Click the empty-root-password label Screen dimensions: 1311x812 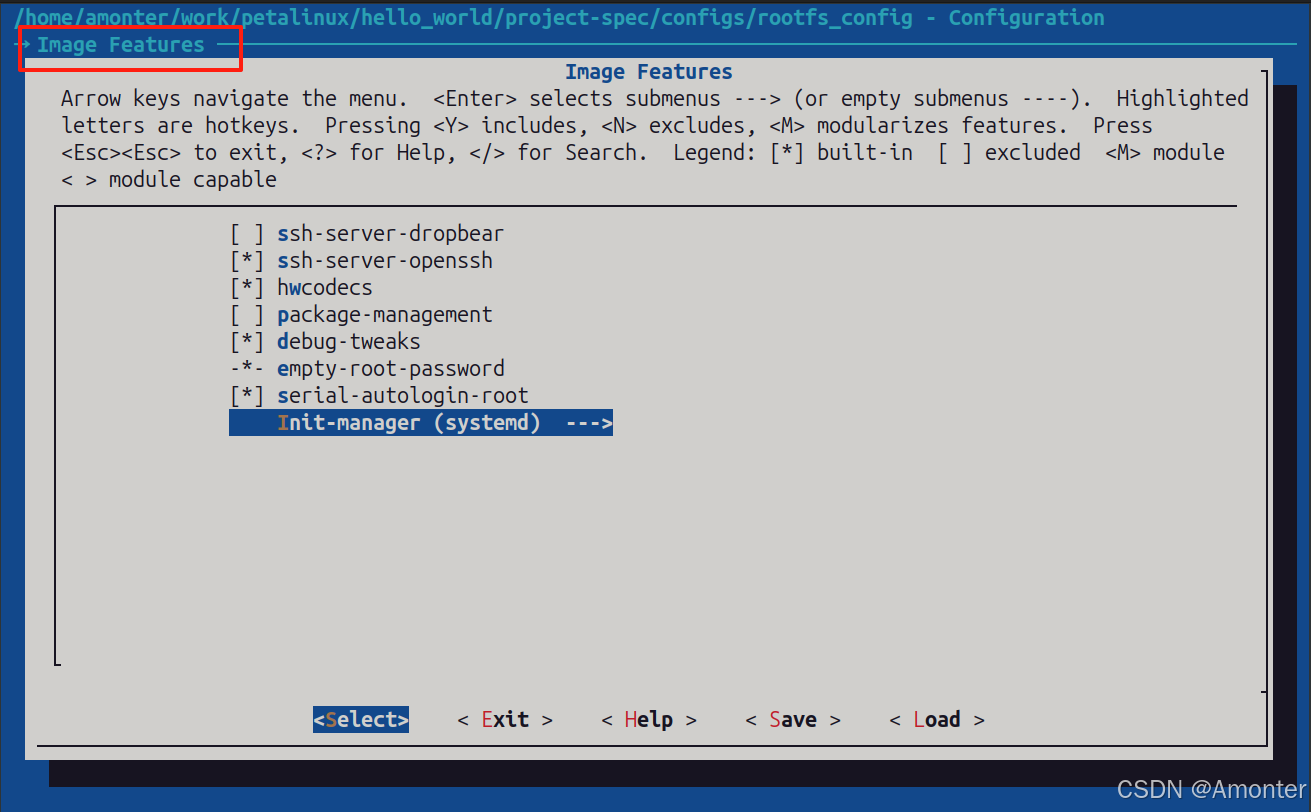coord(391,369)
